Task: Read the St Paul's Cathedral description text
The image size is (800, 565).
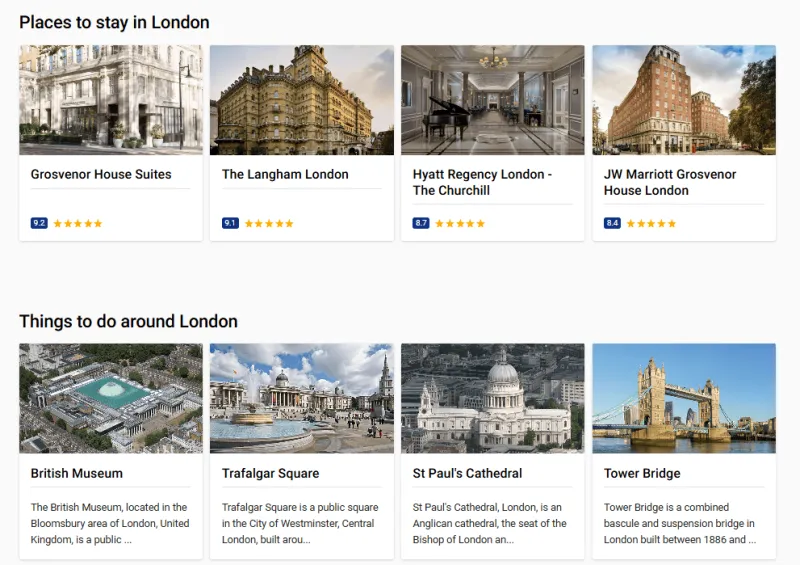Action: pos(490,523)
